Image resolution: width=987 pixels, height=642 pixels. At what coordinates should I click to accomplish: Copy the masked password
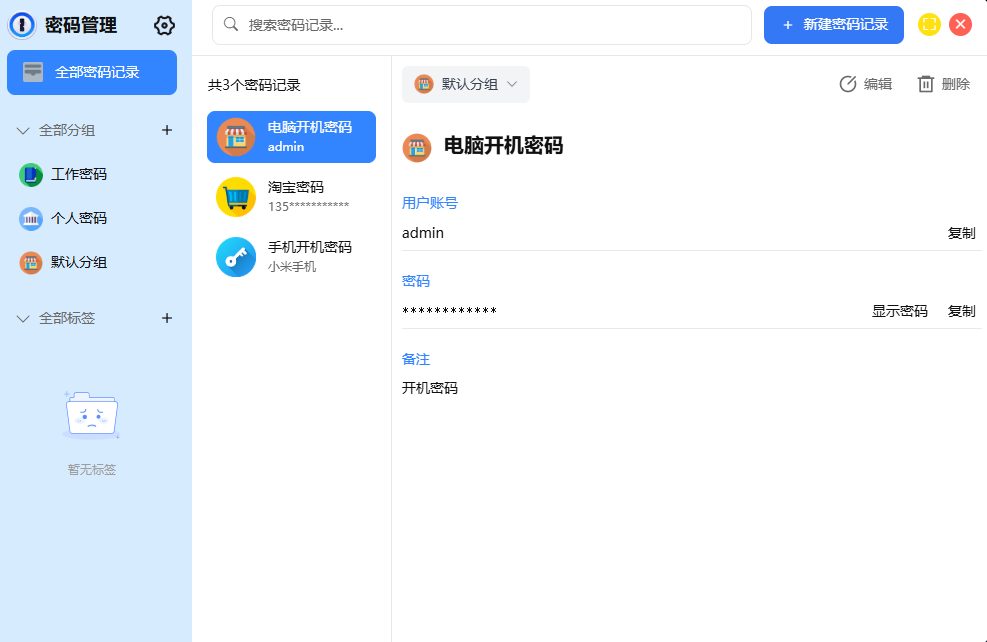961,311
